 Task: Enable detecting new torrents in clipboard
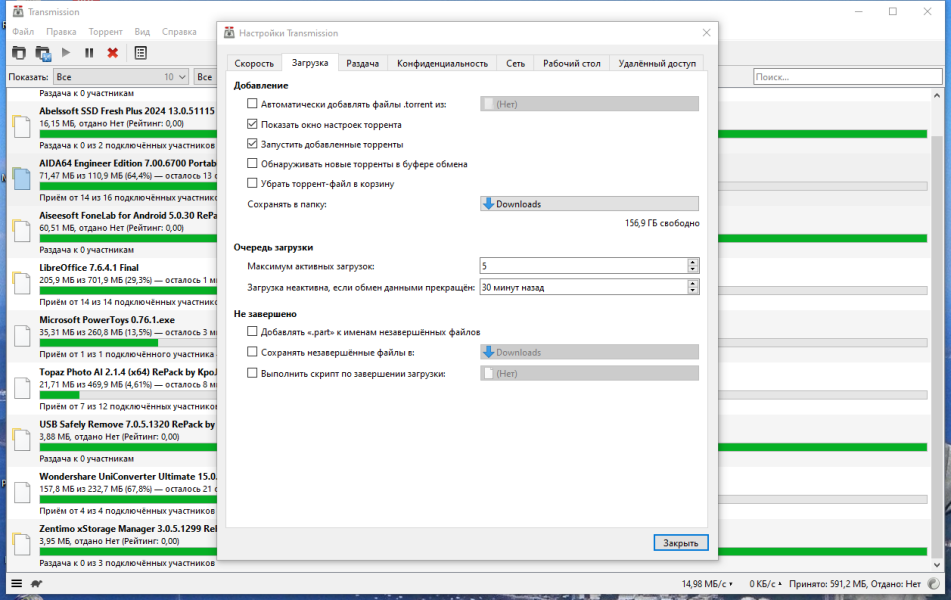(252, 163)
